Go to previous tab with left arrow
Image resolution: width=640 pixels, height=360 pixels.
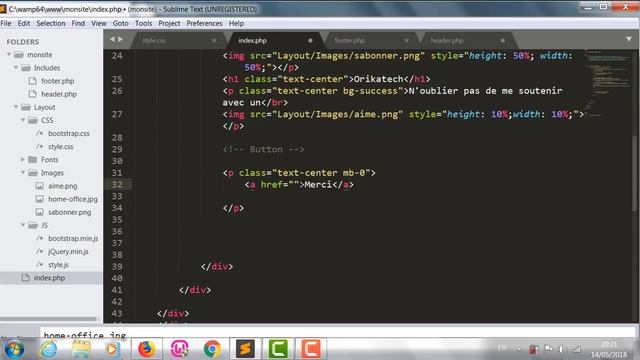[x=112, y=39]
